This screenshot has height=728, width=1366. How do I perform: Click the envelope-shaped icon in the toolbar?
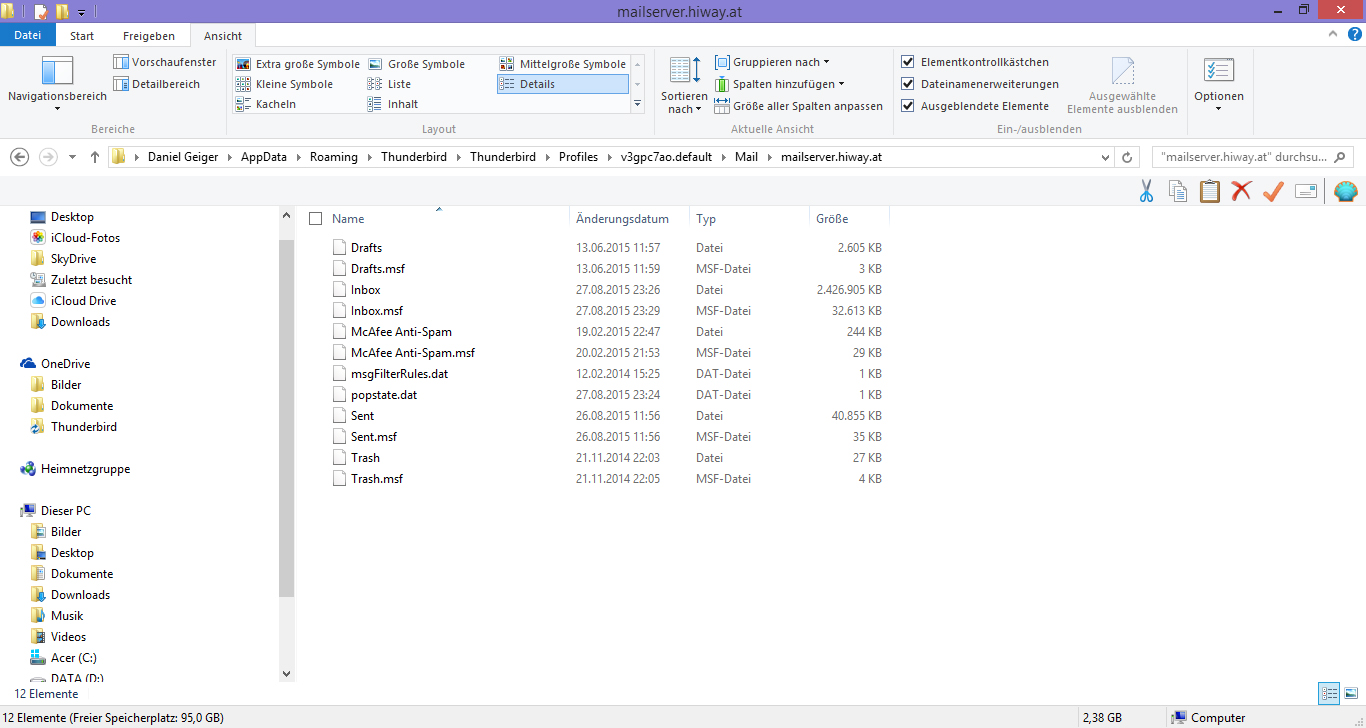click(1305, 191)
